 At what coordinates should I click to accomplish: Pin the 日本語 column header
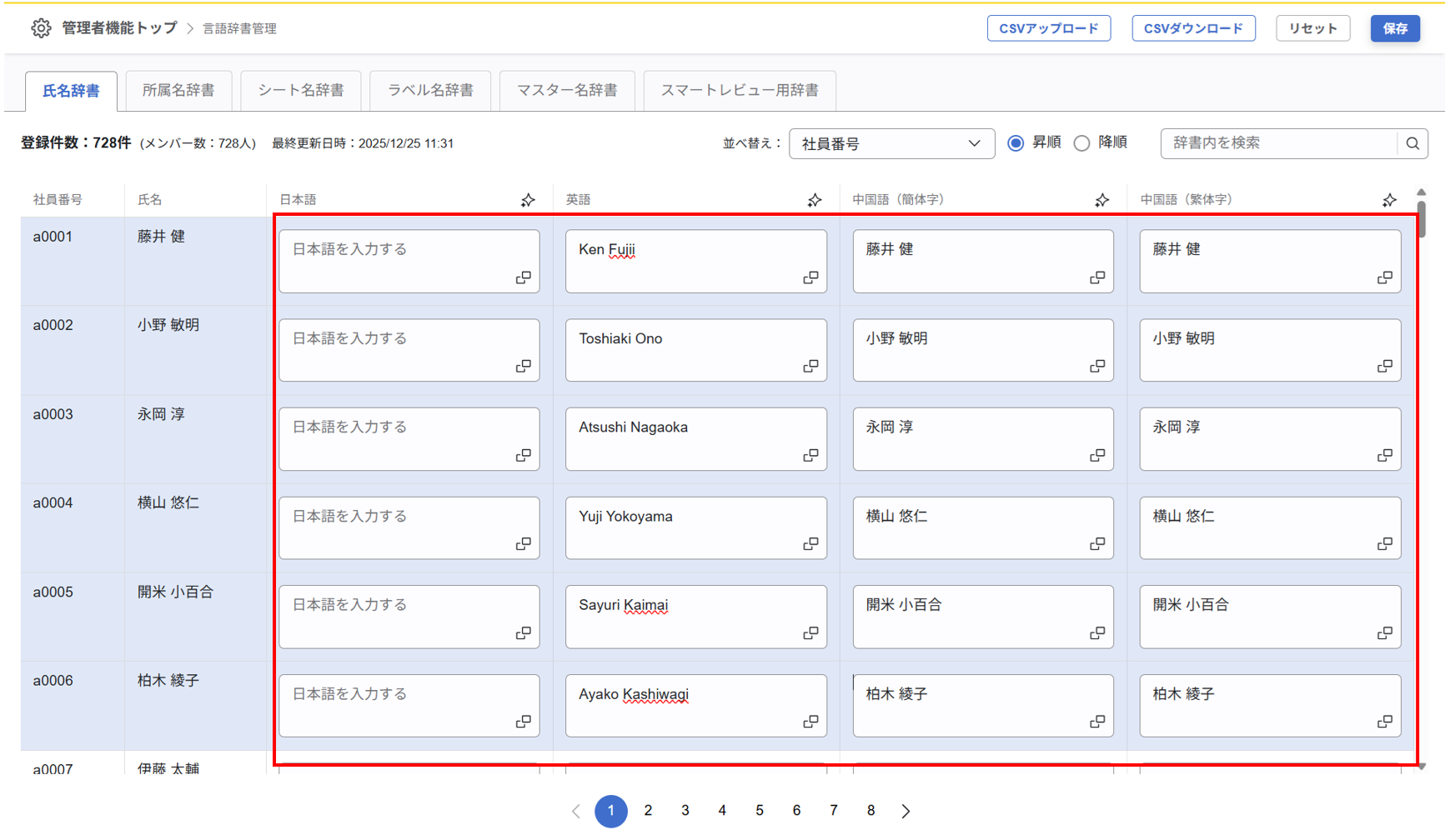527,199
